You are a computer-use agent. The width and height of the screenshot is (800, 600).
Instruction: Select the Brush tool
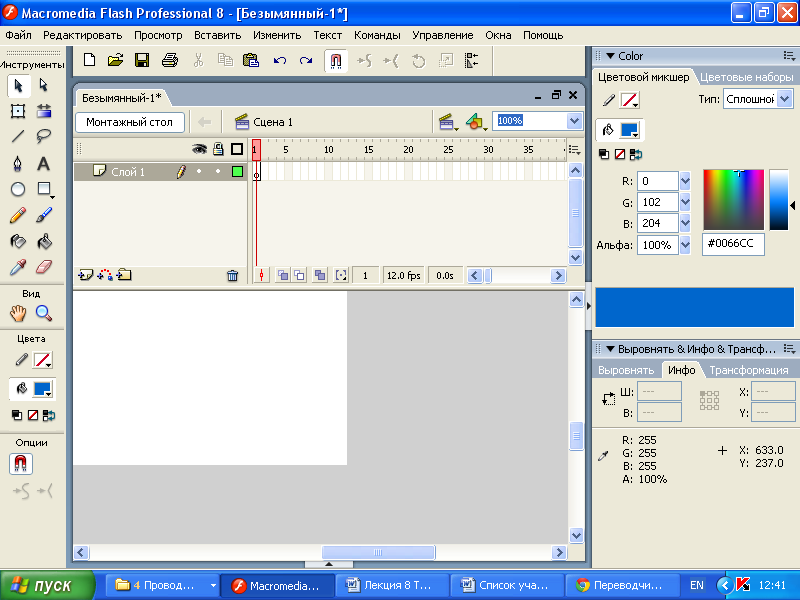click(44, 215)
